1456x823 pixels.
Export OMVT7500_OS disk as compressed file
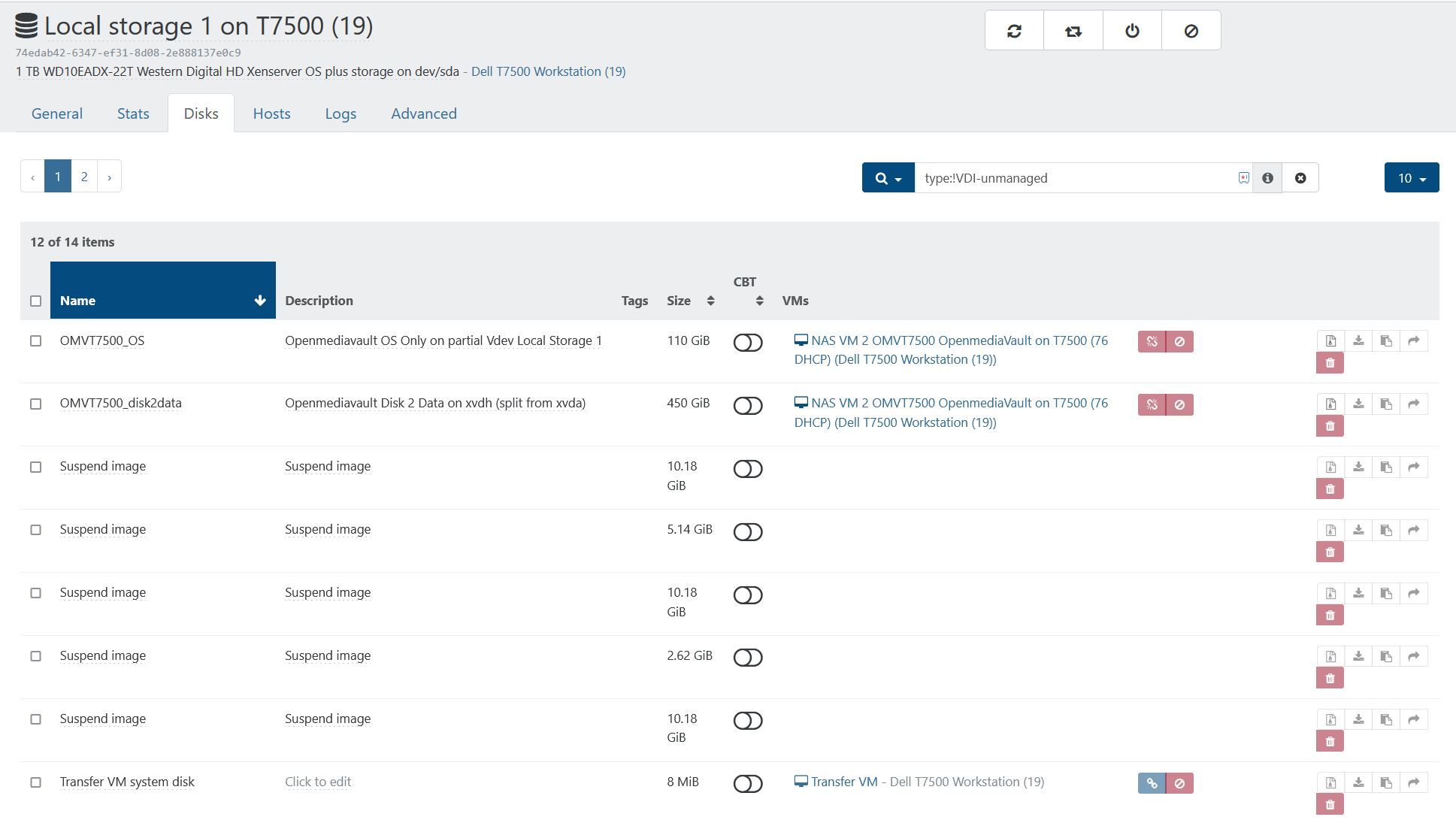1330,340
